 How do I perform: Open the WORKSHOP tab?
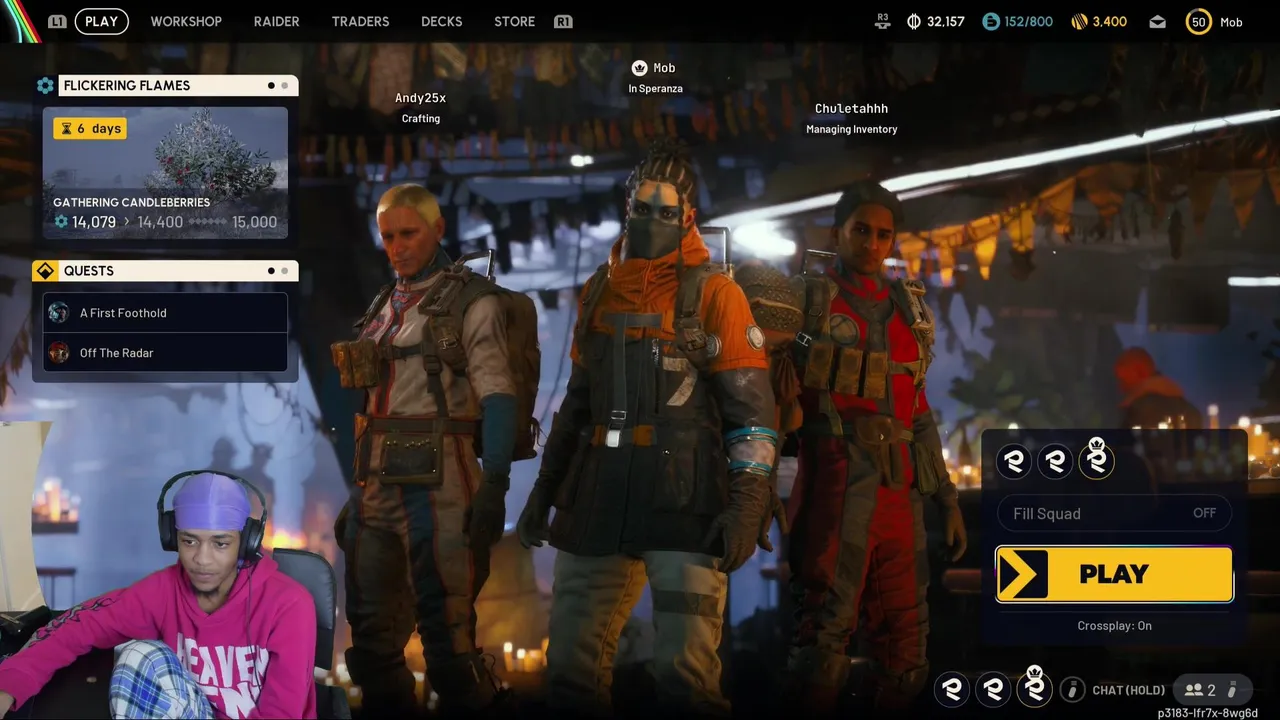pos(186,21)
